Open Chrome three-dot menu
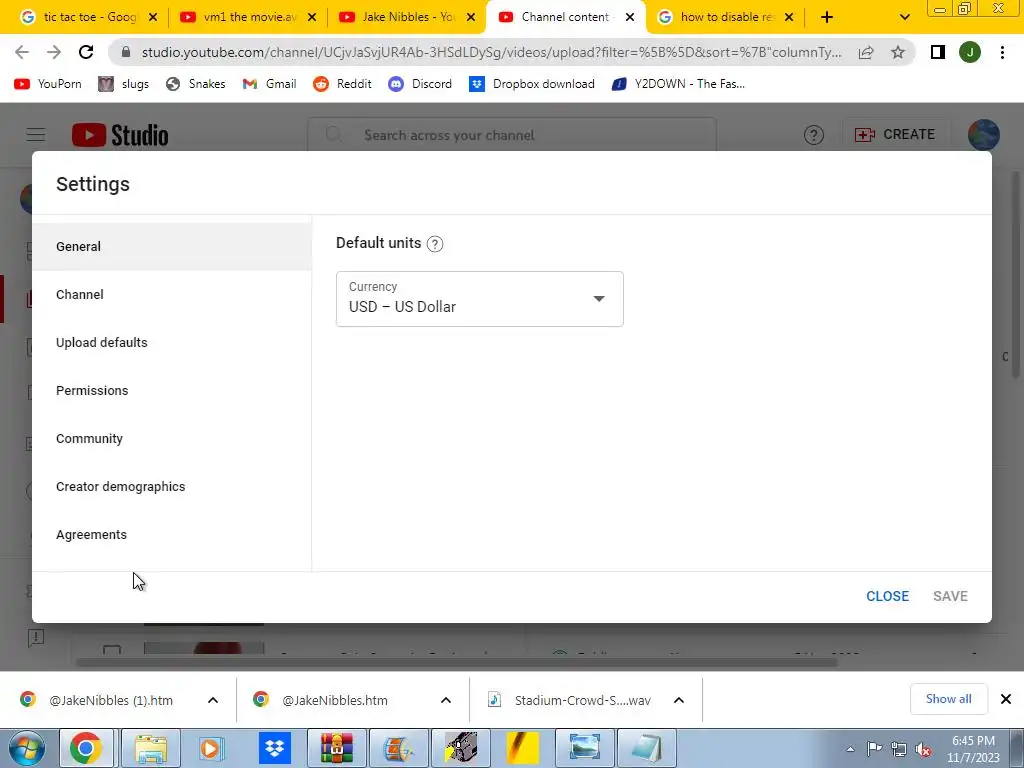This screenshot has width=1024, height=768. pyautogui.click(x=1002, y=52)
